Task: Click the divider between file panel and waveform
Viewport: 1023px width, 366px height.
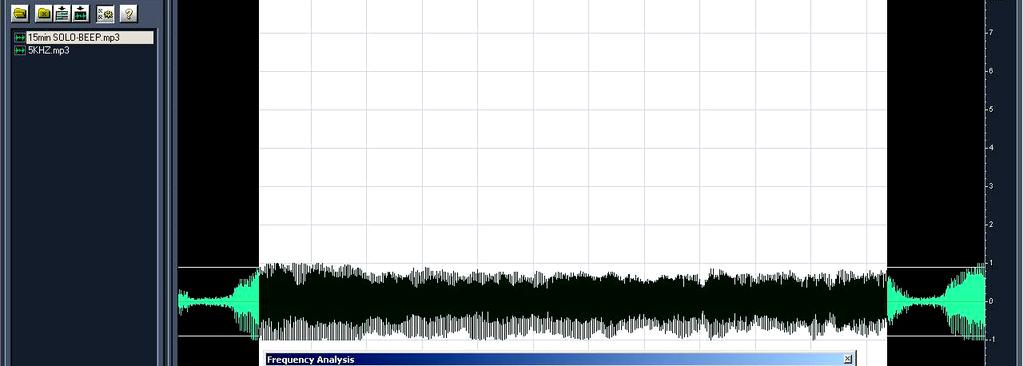Action: 168,183
